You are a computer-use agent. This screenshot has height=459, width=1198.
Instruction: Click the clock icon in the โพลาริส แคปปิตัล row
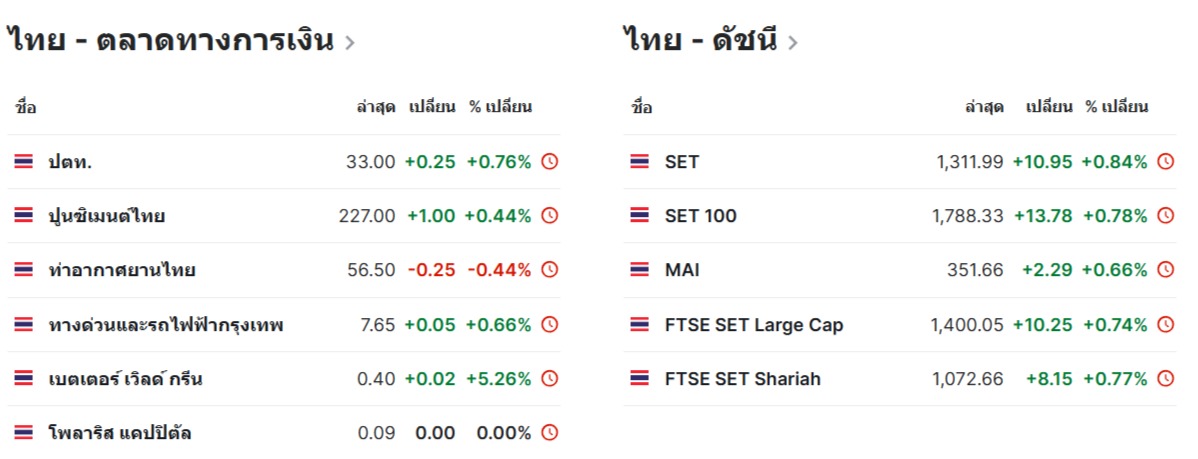pos(549,433)
